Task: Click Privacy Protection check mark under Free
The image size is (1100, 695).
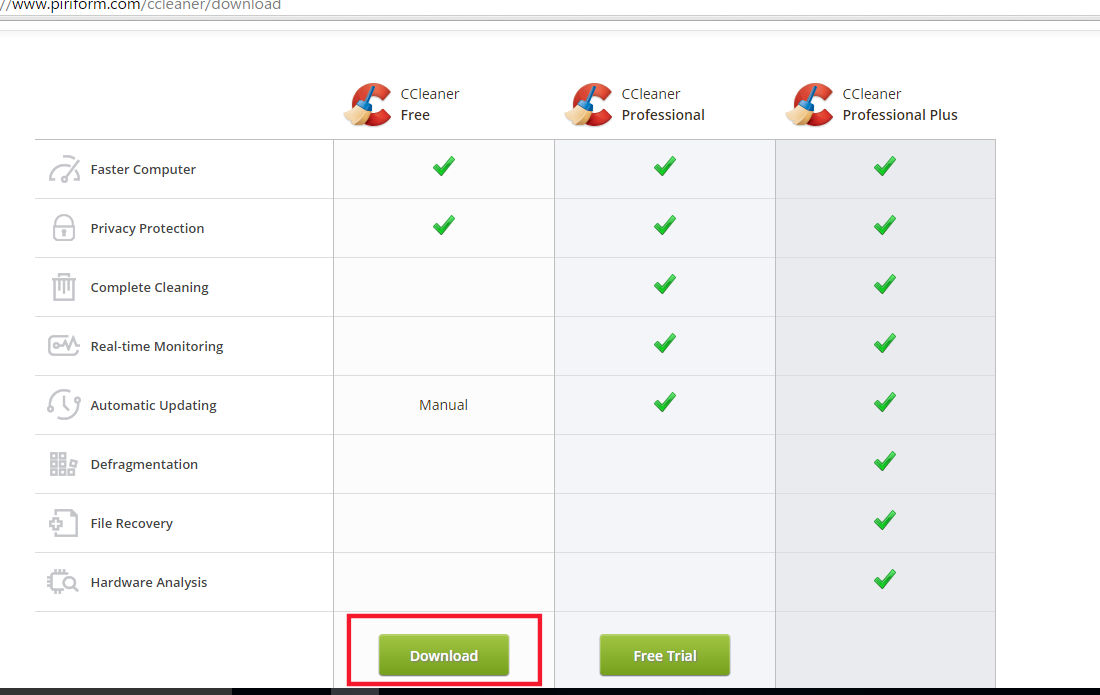Action: (443, 225)
